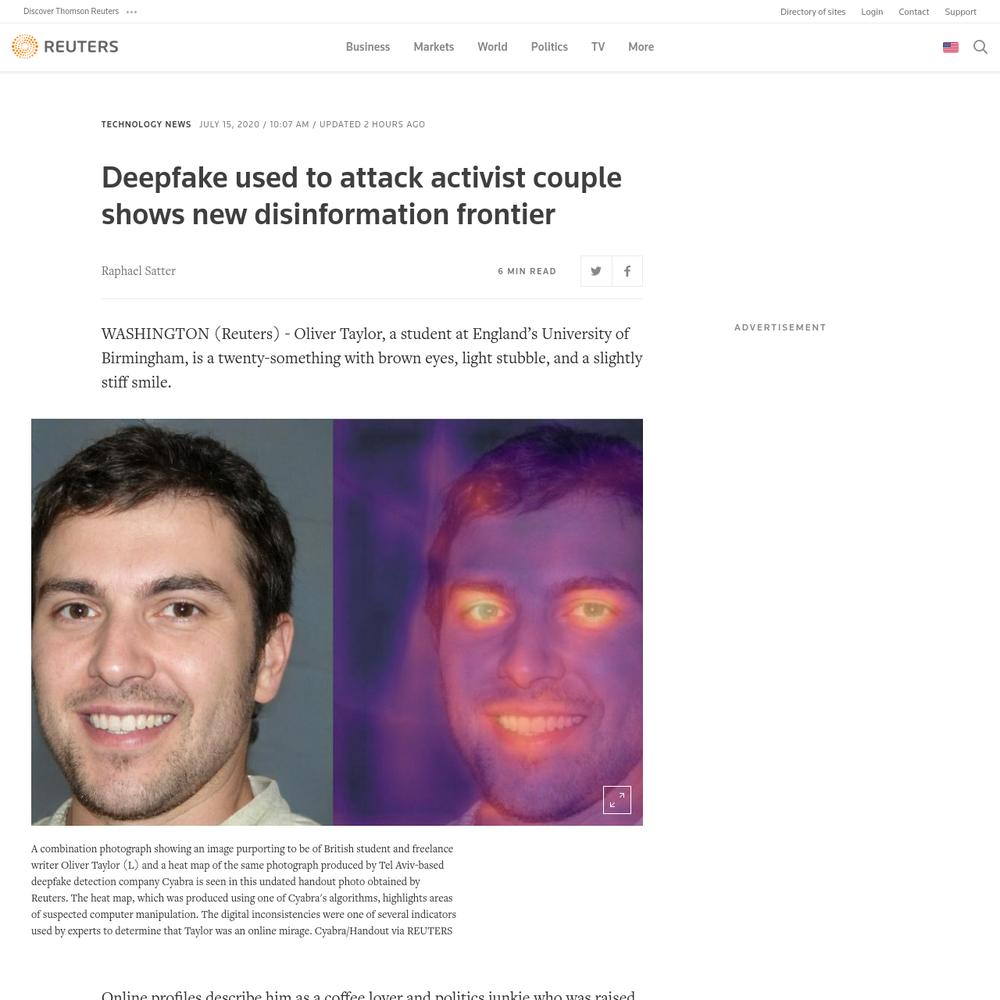This screenshot has width=1000, height=1000.
Task: Click the Login link
Action: (x=872, y=11)
